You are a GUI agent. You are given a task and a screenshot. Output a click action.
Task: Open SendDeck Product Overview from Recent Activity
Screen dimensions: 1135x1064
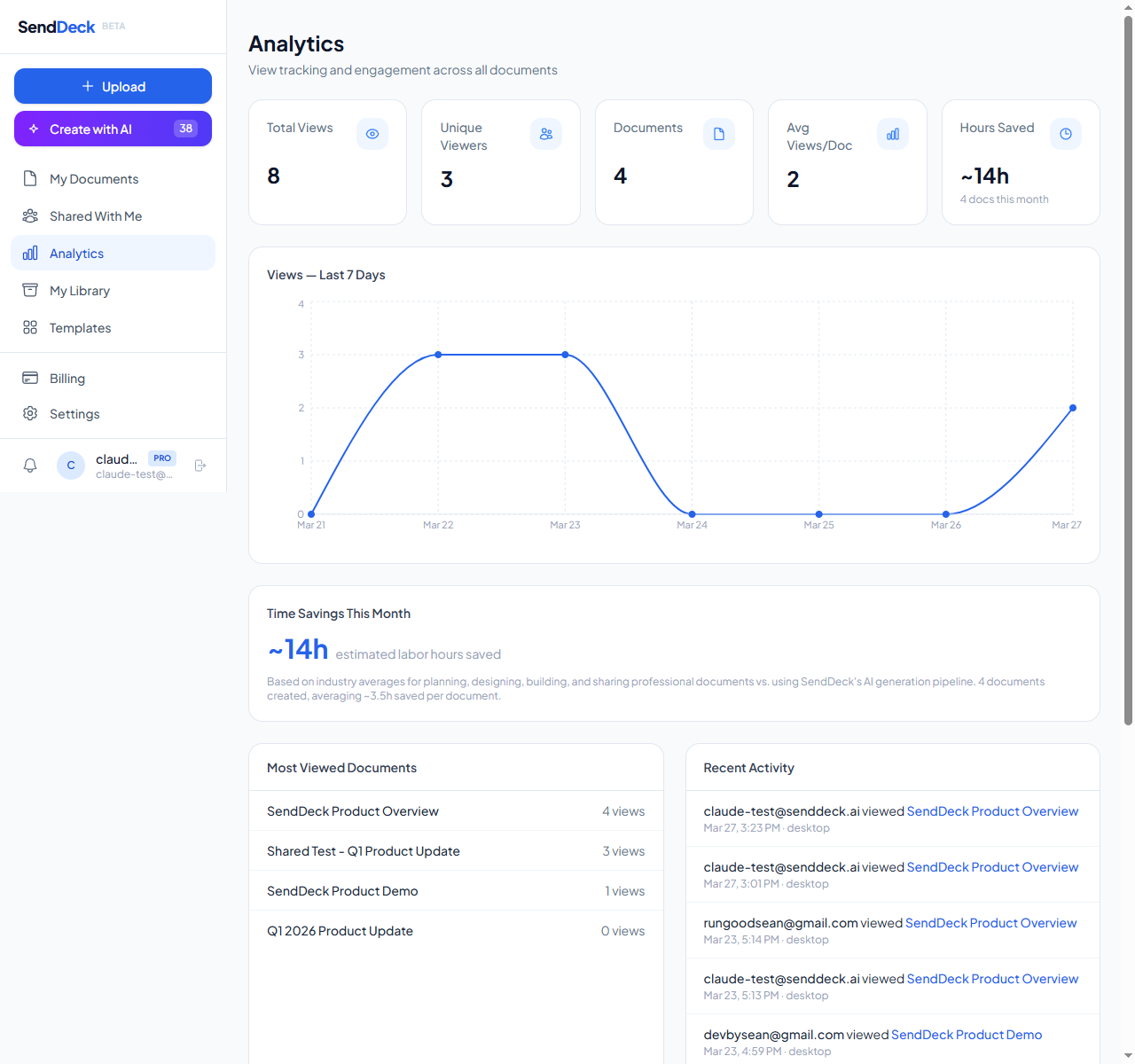pyautogui.click(x=992, y=810)
